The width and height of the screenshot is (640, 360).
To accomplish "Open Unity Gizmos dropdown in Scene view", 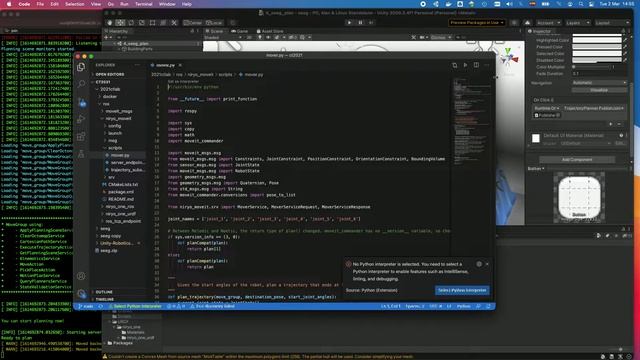I will pos(441,37).
